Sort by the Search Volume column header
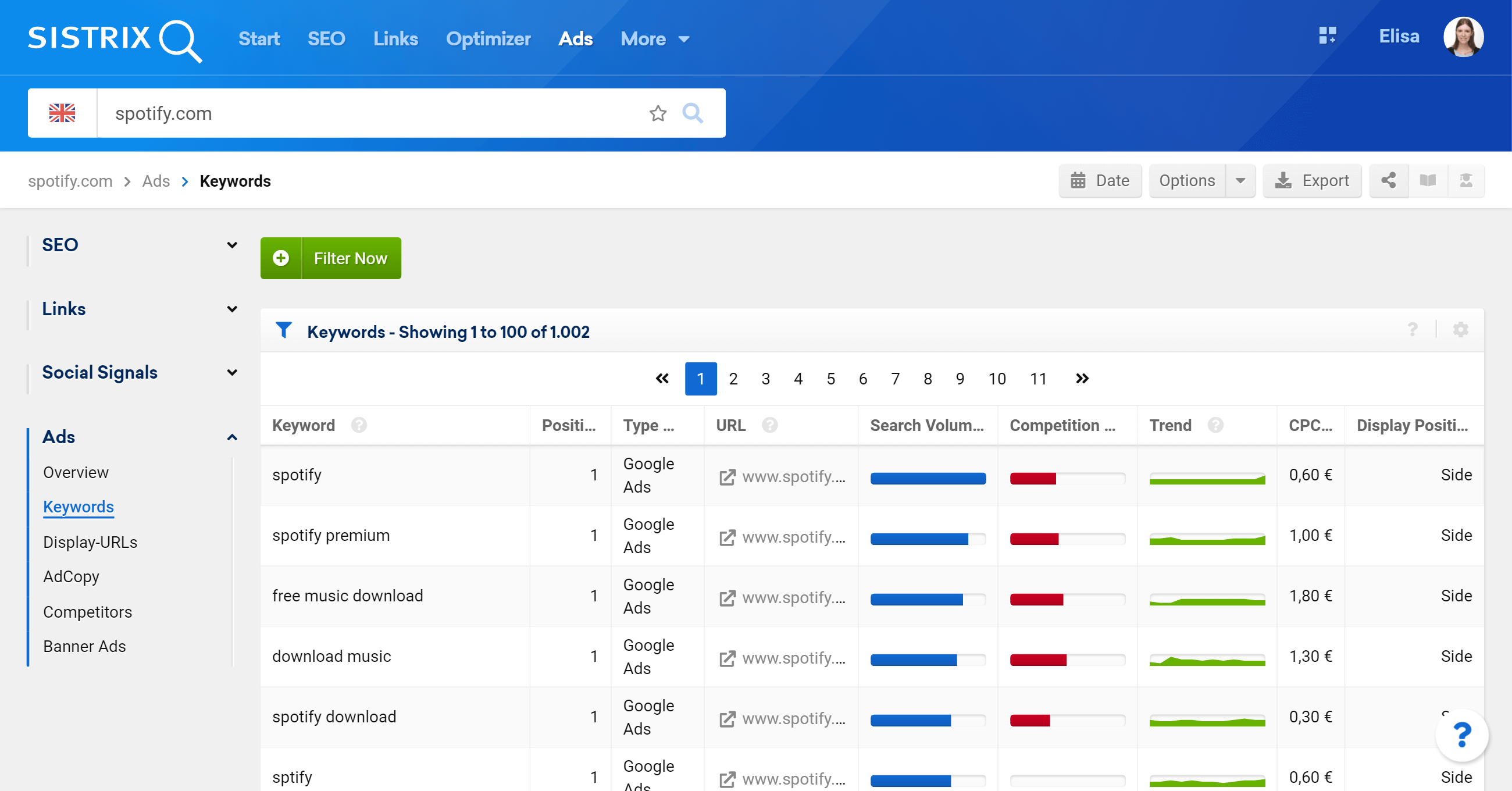Image resolution: width=1512 pixels, height=791 pixels. coord(927,425)
